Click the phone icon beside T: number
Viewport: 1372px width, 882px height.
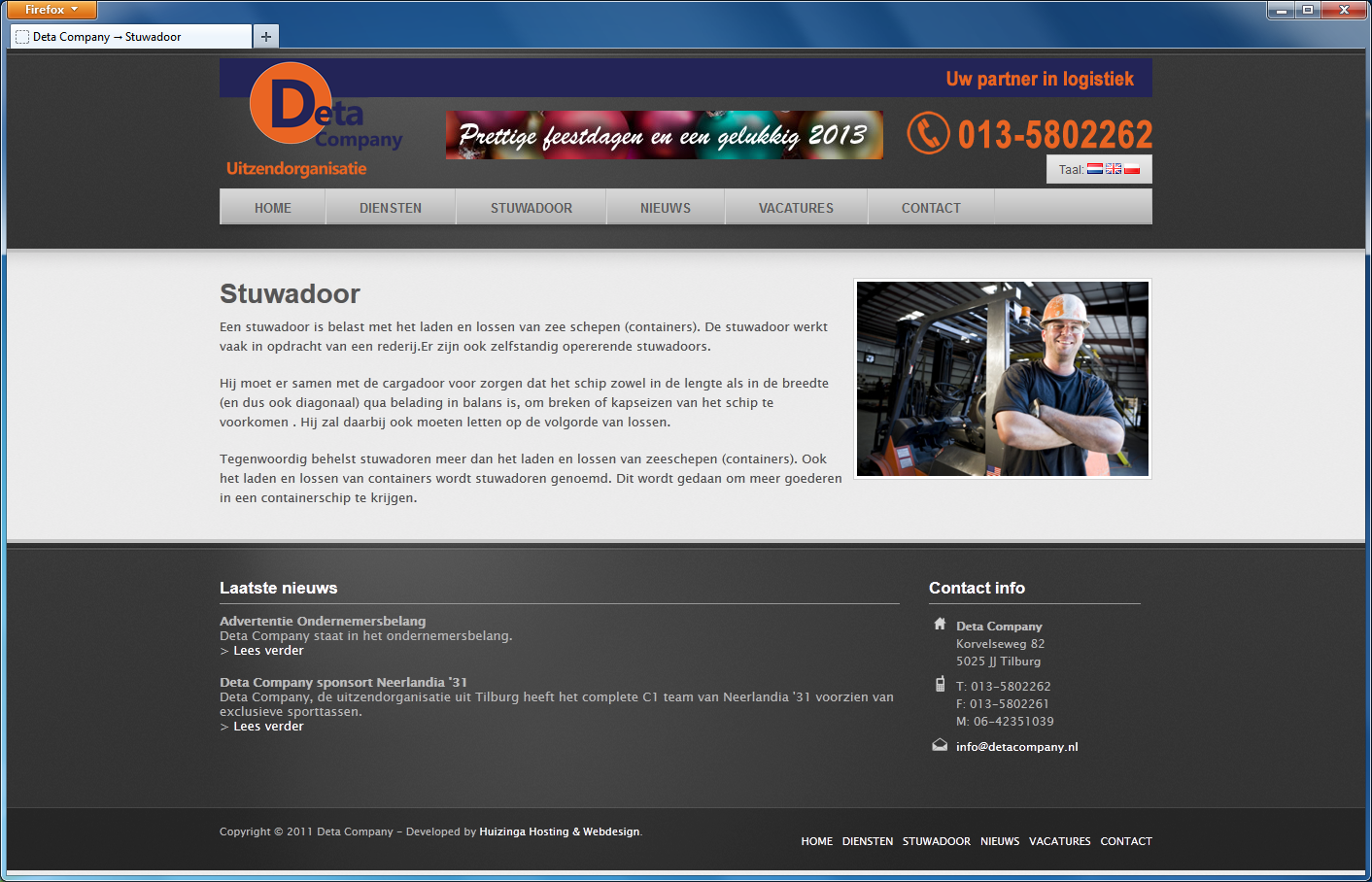940,684
